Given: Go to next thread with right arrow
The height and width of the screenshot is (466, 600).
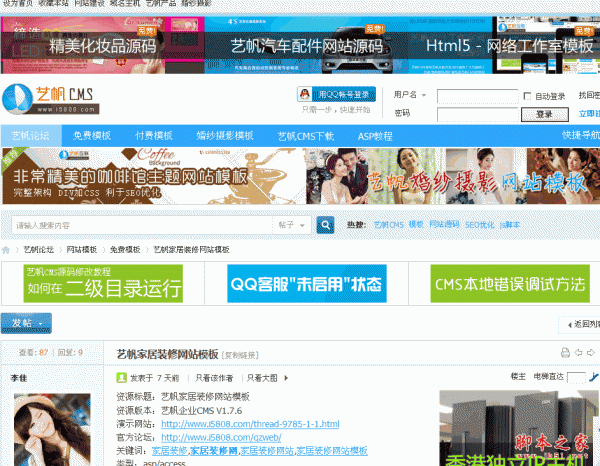Looking at the screenshot, I should tap(591, 353).
